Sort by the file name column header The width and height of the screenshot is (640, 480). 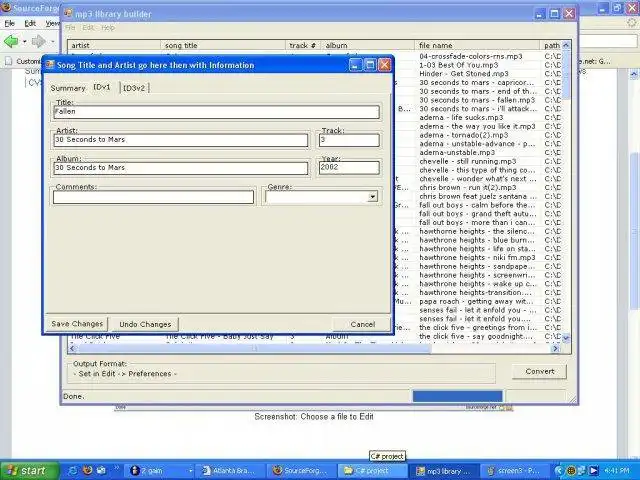(x=477, y=45)
